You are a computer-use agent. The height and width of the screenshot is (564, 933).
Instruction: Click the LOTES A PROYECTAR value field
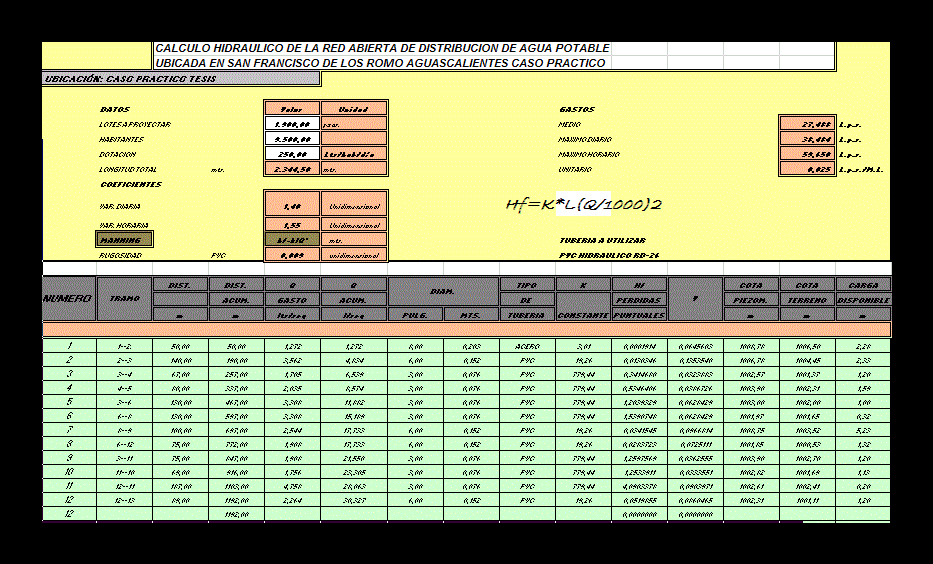point(292,124)
